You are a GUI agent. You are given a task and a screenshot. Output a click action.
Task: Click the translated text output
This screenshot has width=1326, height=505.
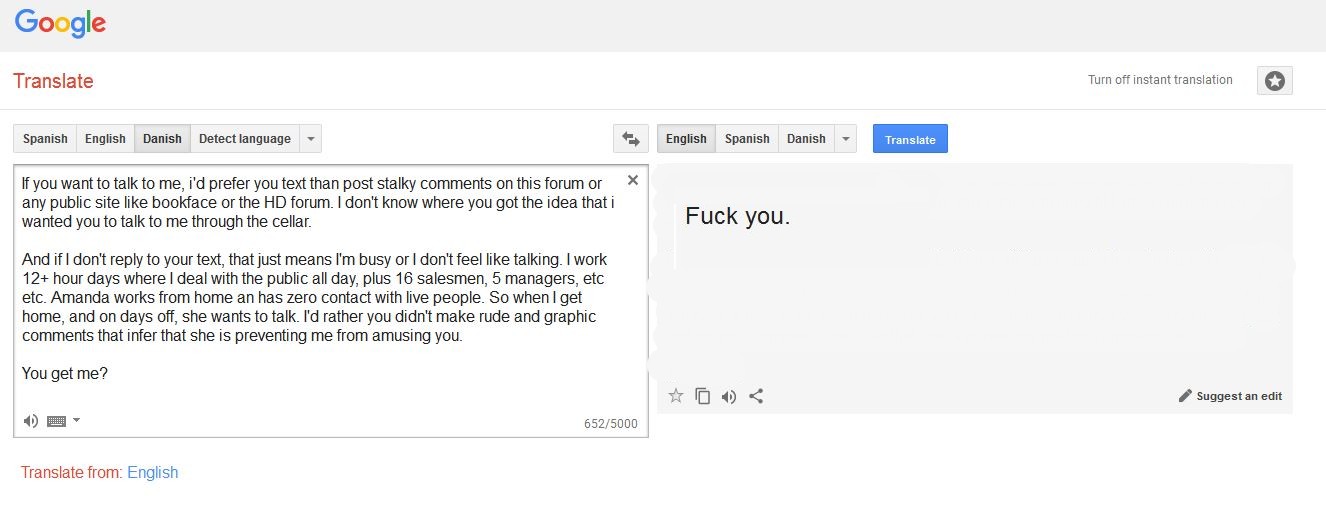(x=737, y=216)
